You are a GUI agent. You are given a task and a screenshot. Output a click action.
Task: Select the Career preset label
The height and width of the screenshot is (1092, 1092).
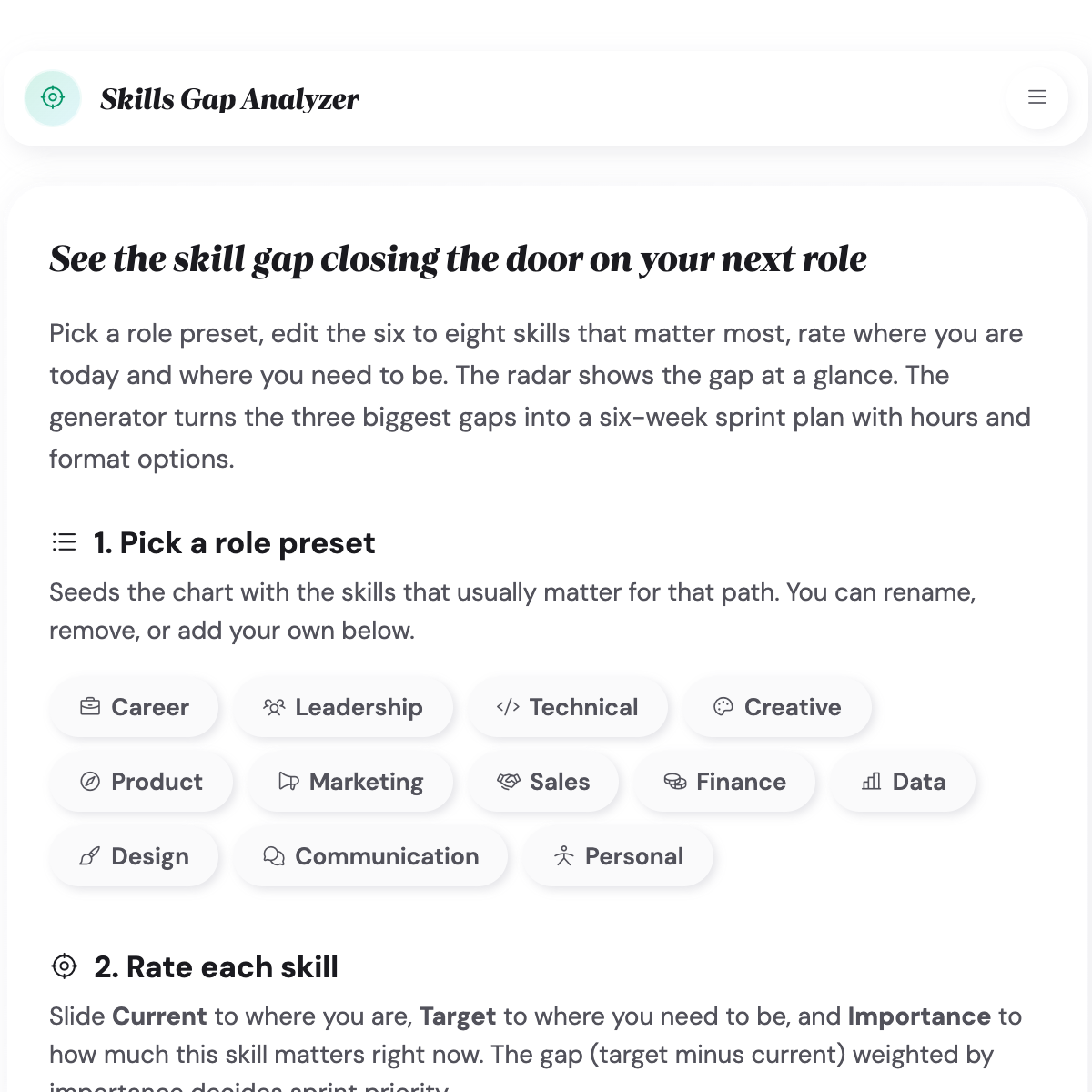(x=150, y=707)
